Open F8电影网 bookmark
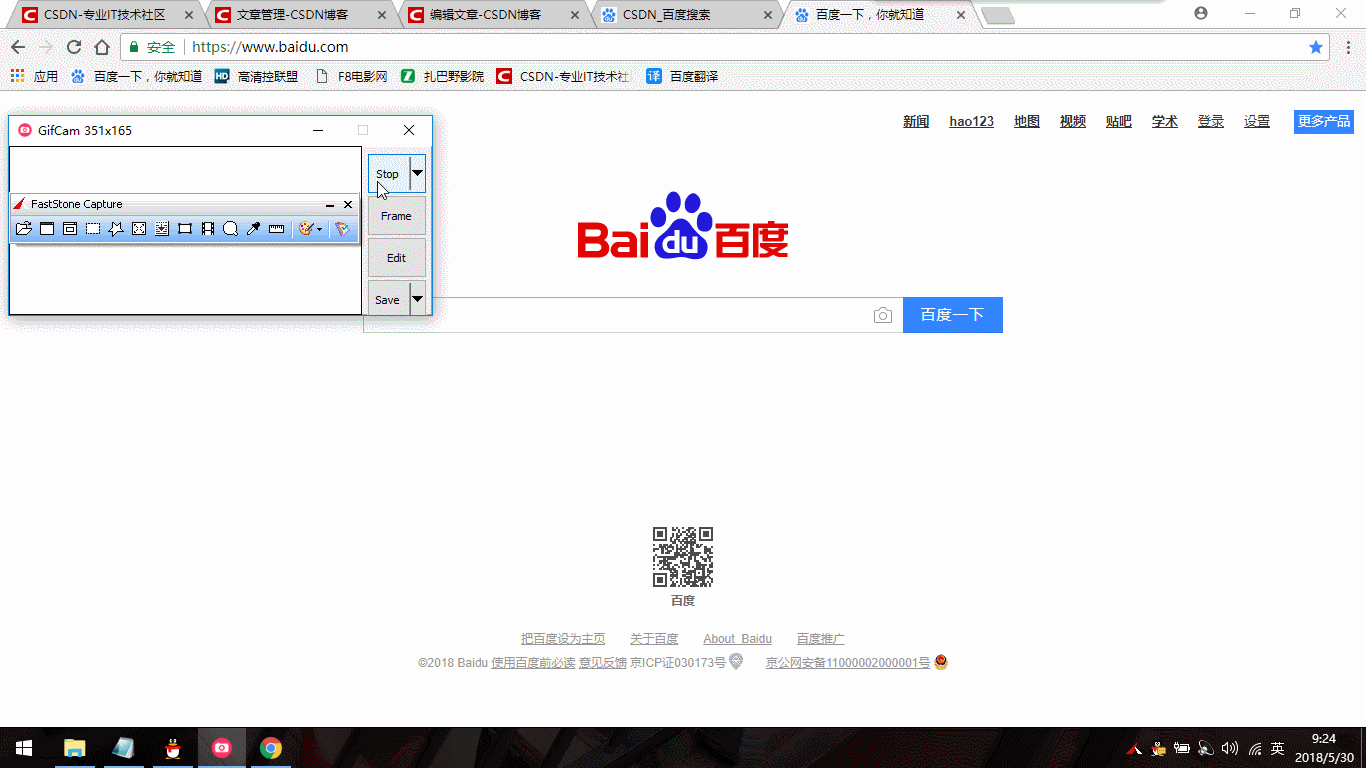This screenshot has width=1366, height=768. (351, 76)
